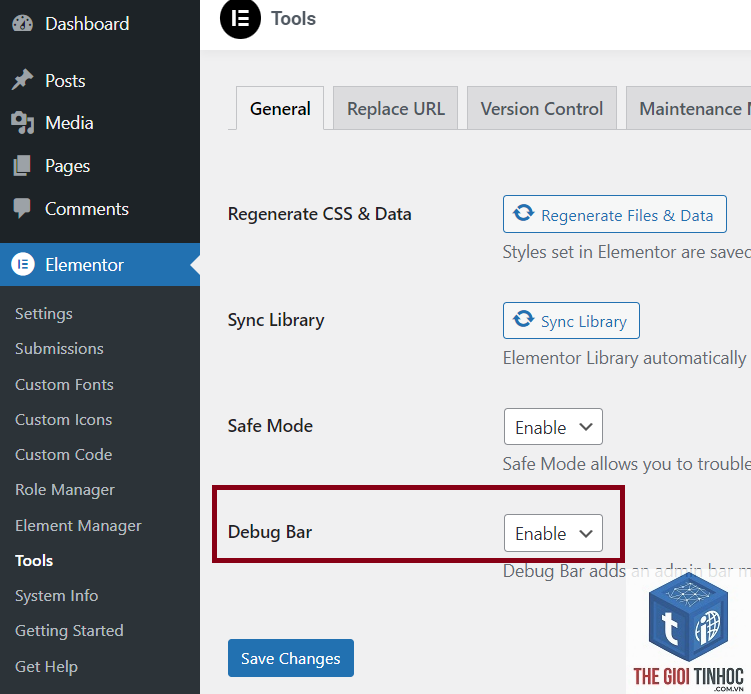This screenshot has height=694, width=751.
Task: Click 'Styles set in Elementor' description text
Action: pyautogui.click(x=626, y=252)
